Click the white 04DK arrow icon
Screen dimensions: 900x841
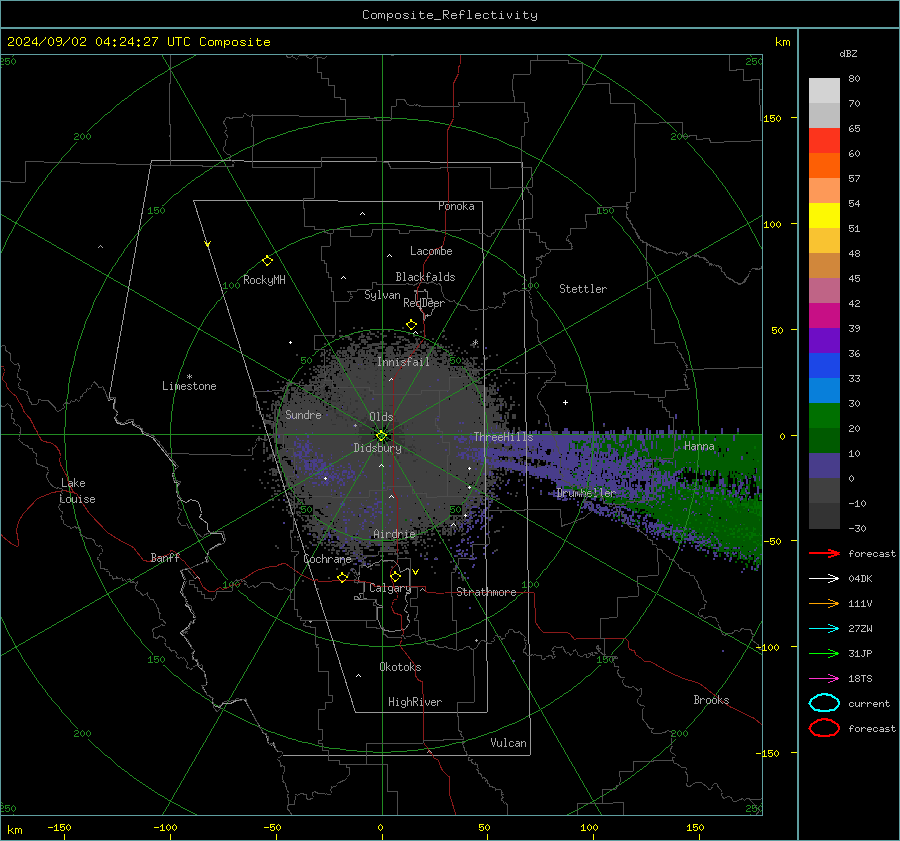point(824,579)
